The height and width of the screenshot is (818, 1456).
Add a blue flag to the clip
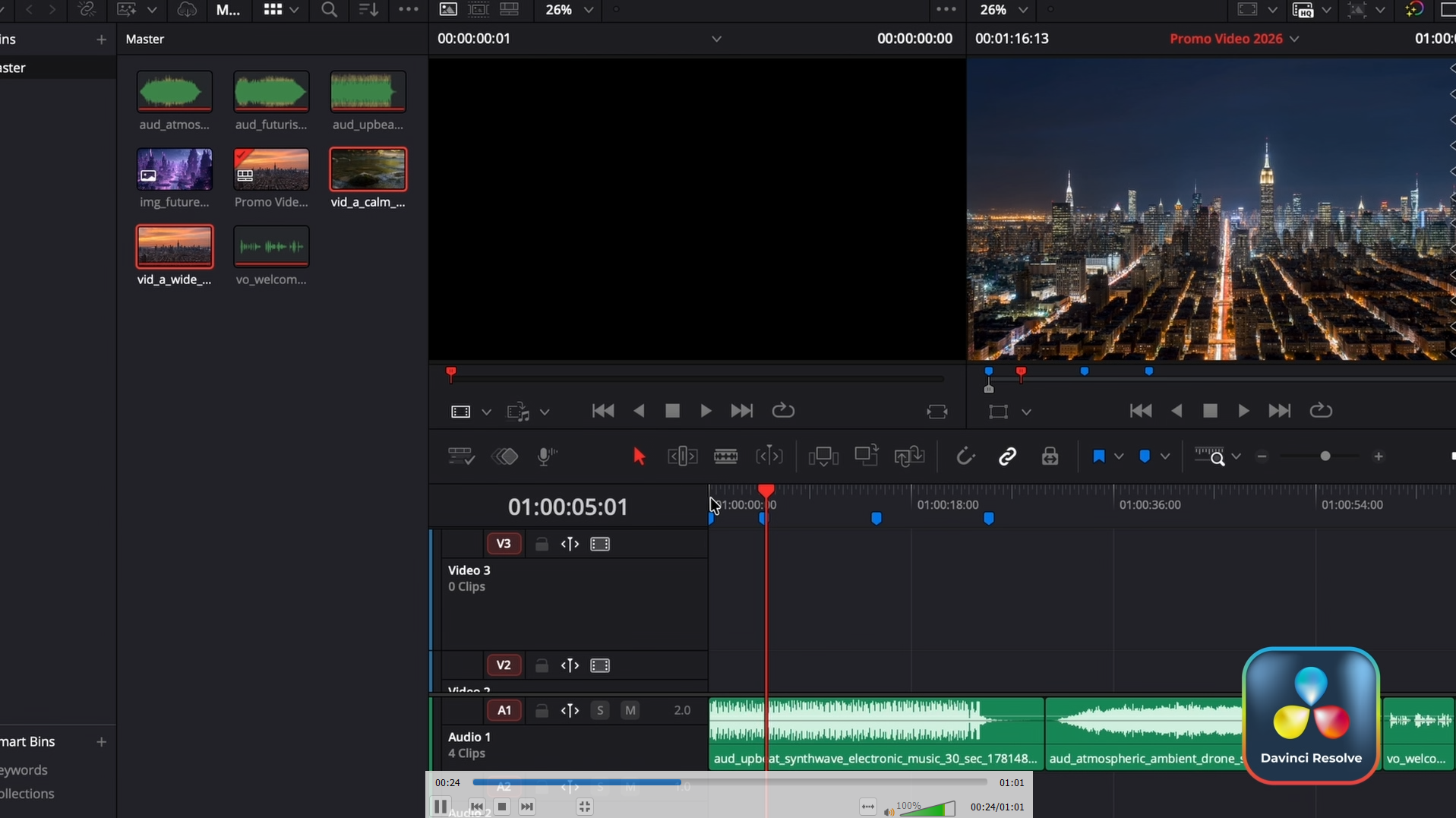point(1098,456)
